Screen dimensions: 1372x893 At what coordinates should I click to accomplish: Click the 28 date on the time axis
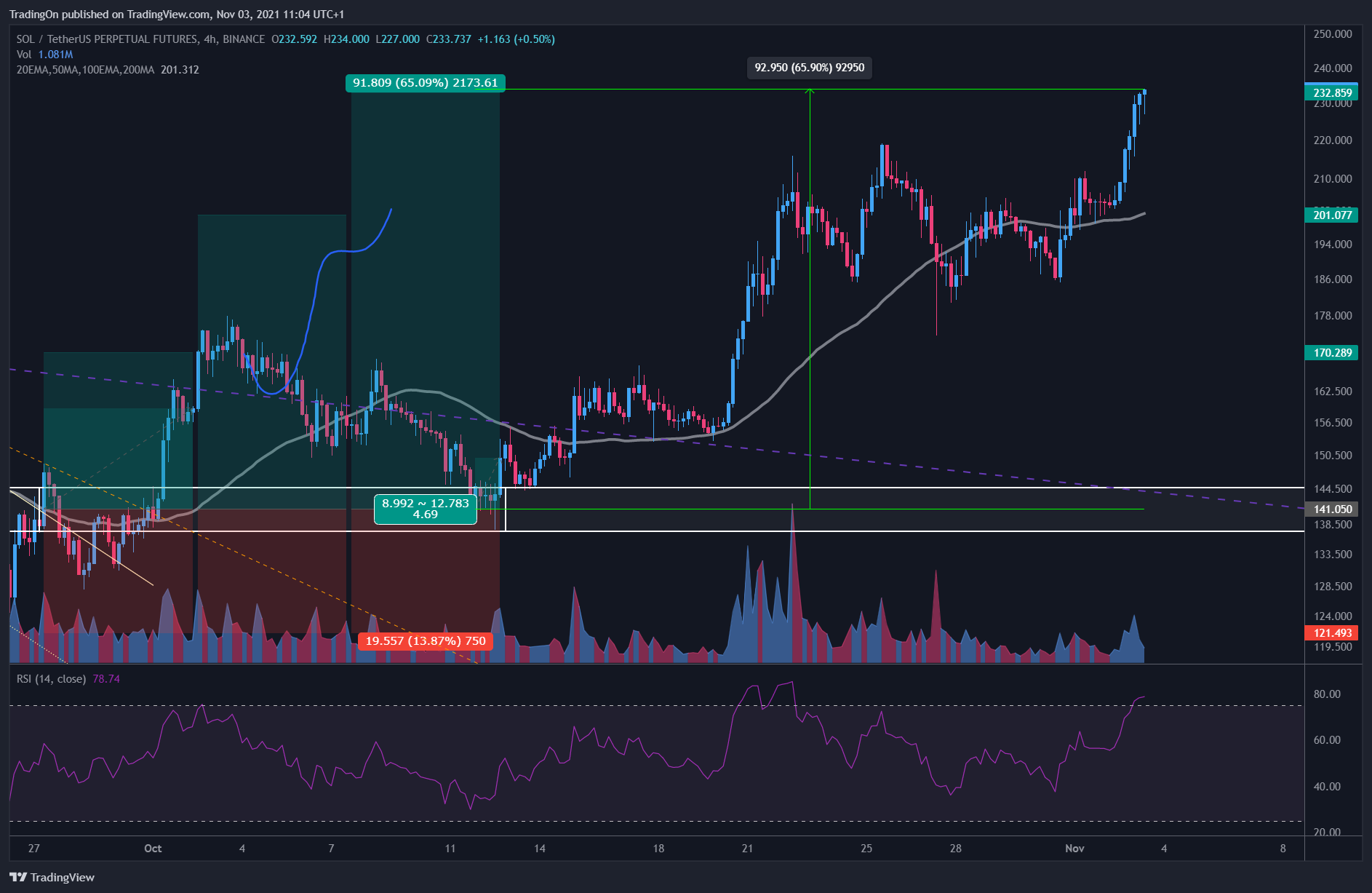click(x=956, y=849)
